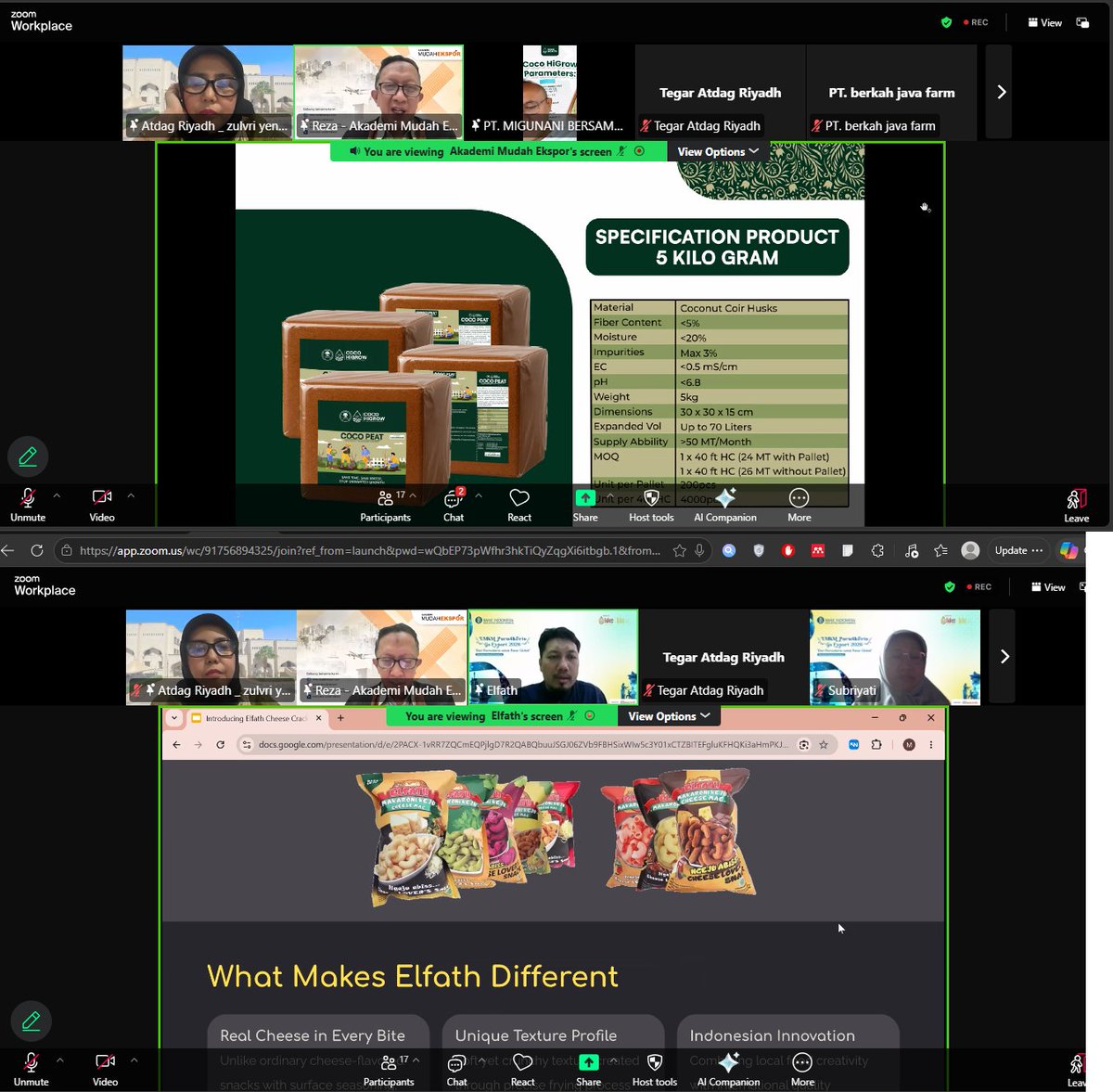The image size is (1113, 1092).
Task: Select Subriyati participant thumbnail
Action: click(895, 656)
